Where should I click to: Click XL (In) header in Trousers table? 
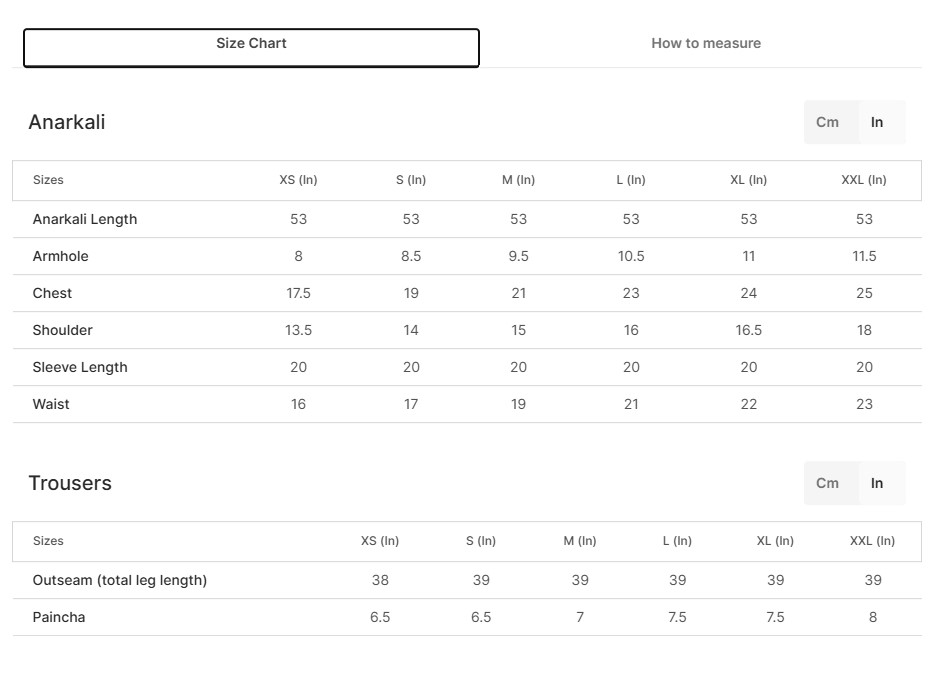pos(775,541)
